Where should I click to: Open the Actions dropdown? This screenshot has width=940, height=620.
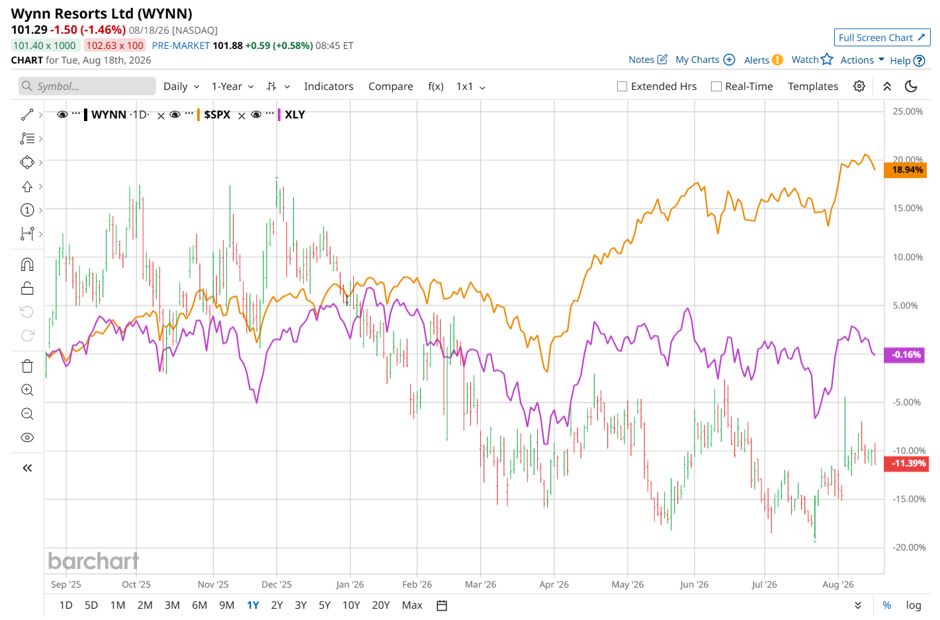click(862, 59)
